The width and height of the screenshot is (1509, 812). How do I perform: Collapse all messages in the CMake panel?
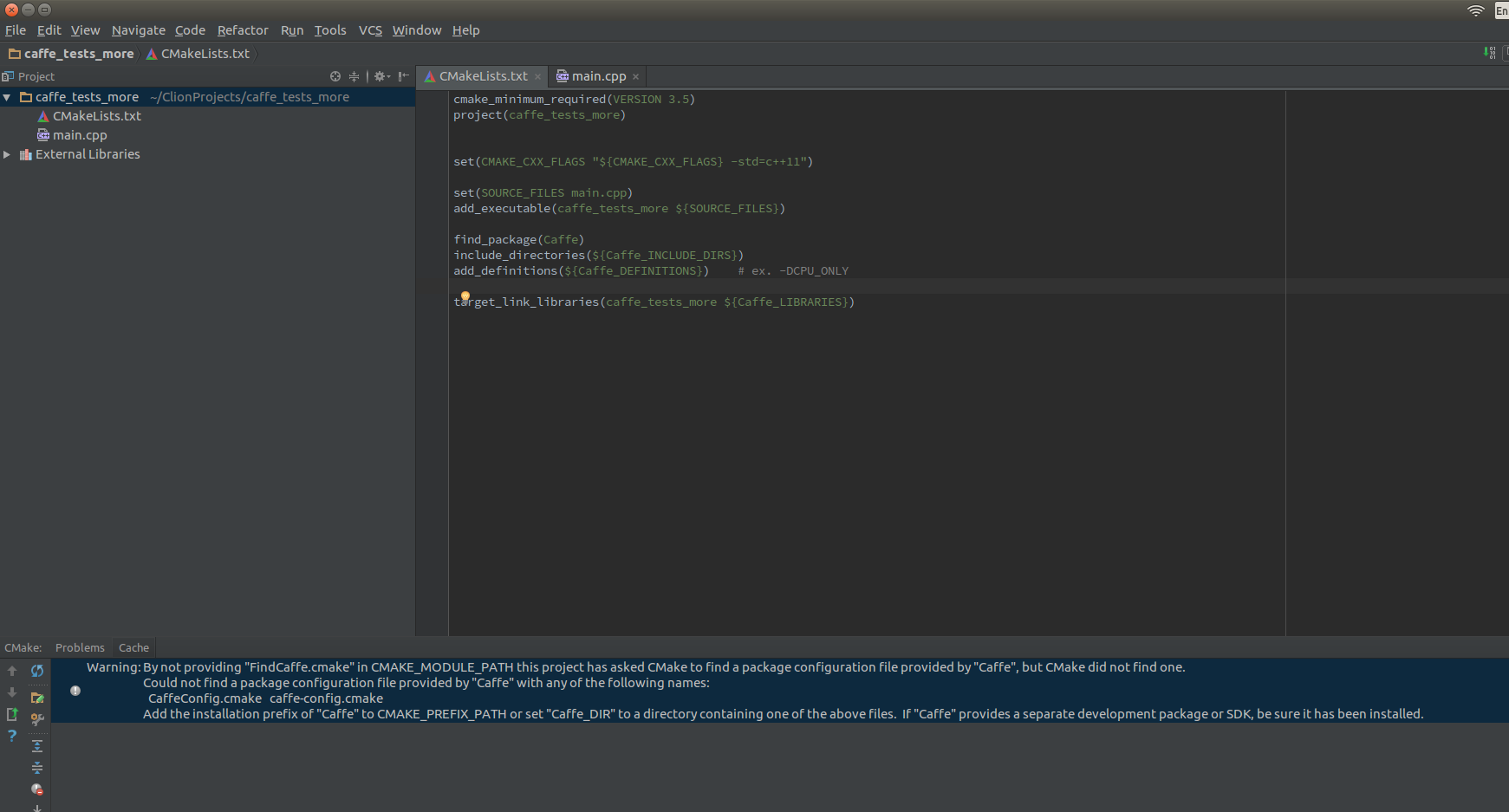click(x=37, y=768)
